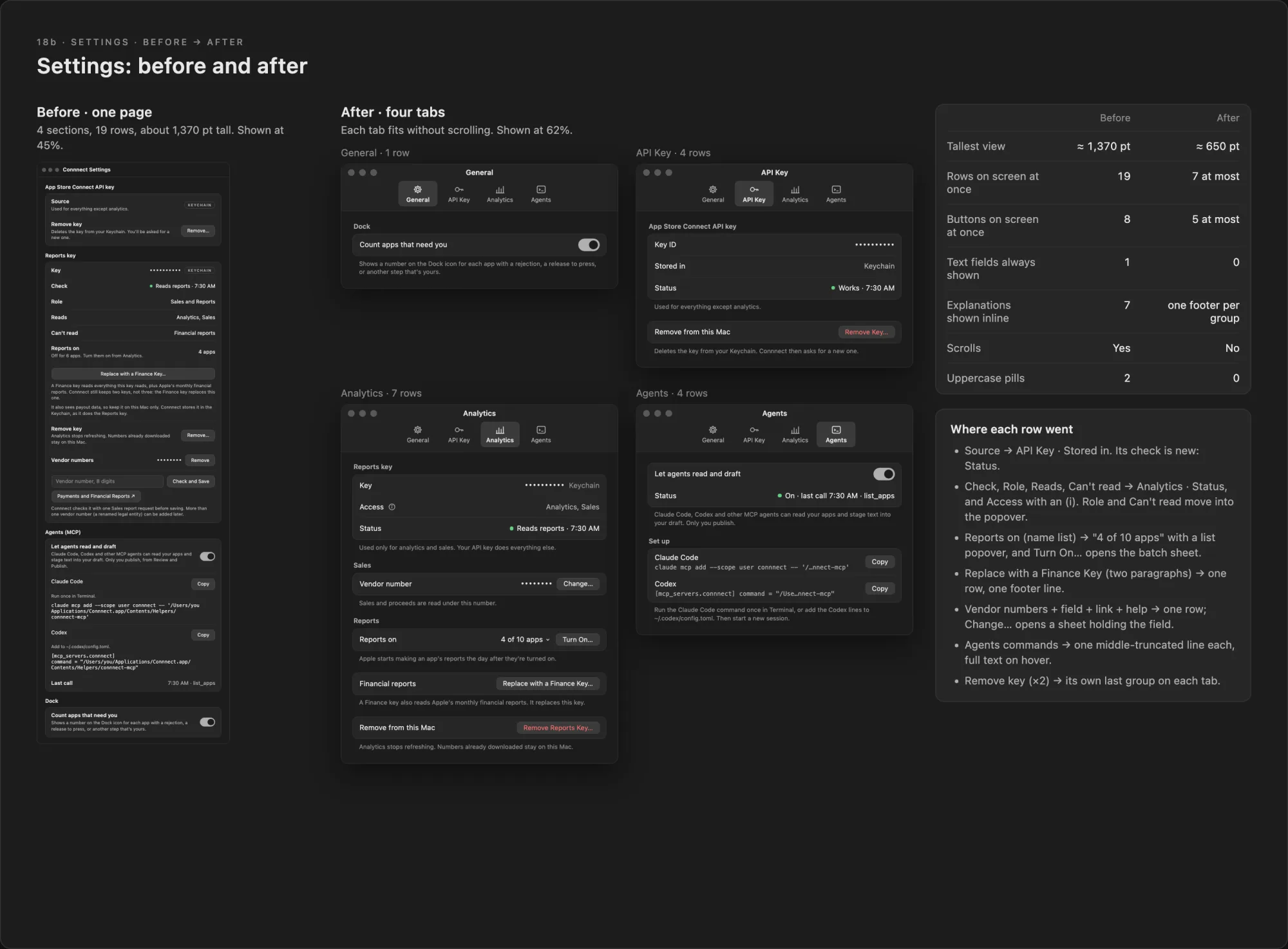Click Remove… for Reports key in Connect Settings
Viewport: 1288px width, 949px height.
[x=198, y=436]
